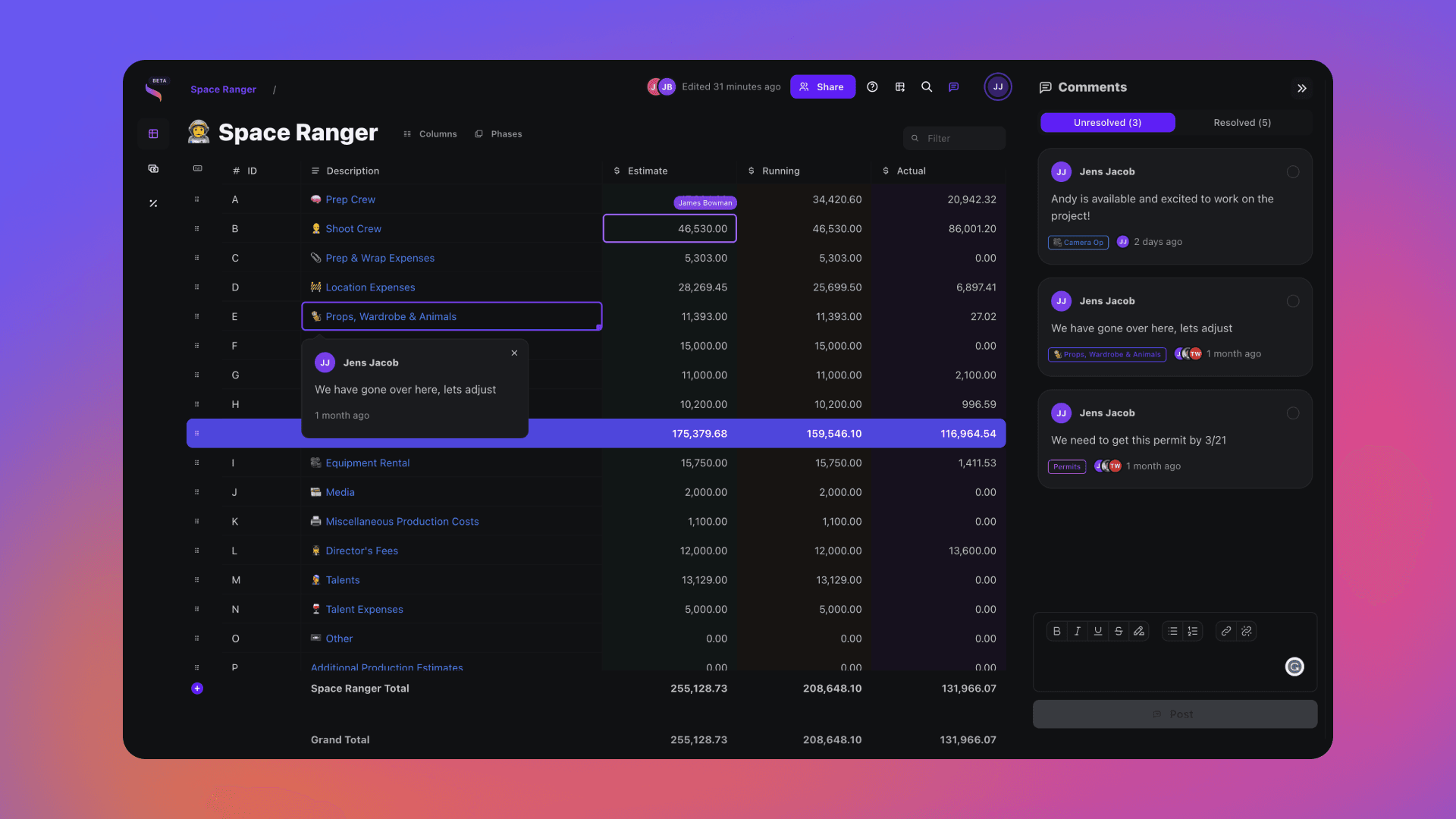This screenshot has height=819, width=1456.
Task: Open the Phases dropdown
Action: point(498,133)
